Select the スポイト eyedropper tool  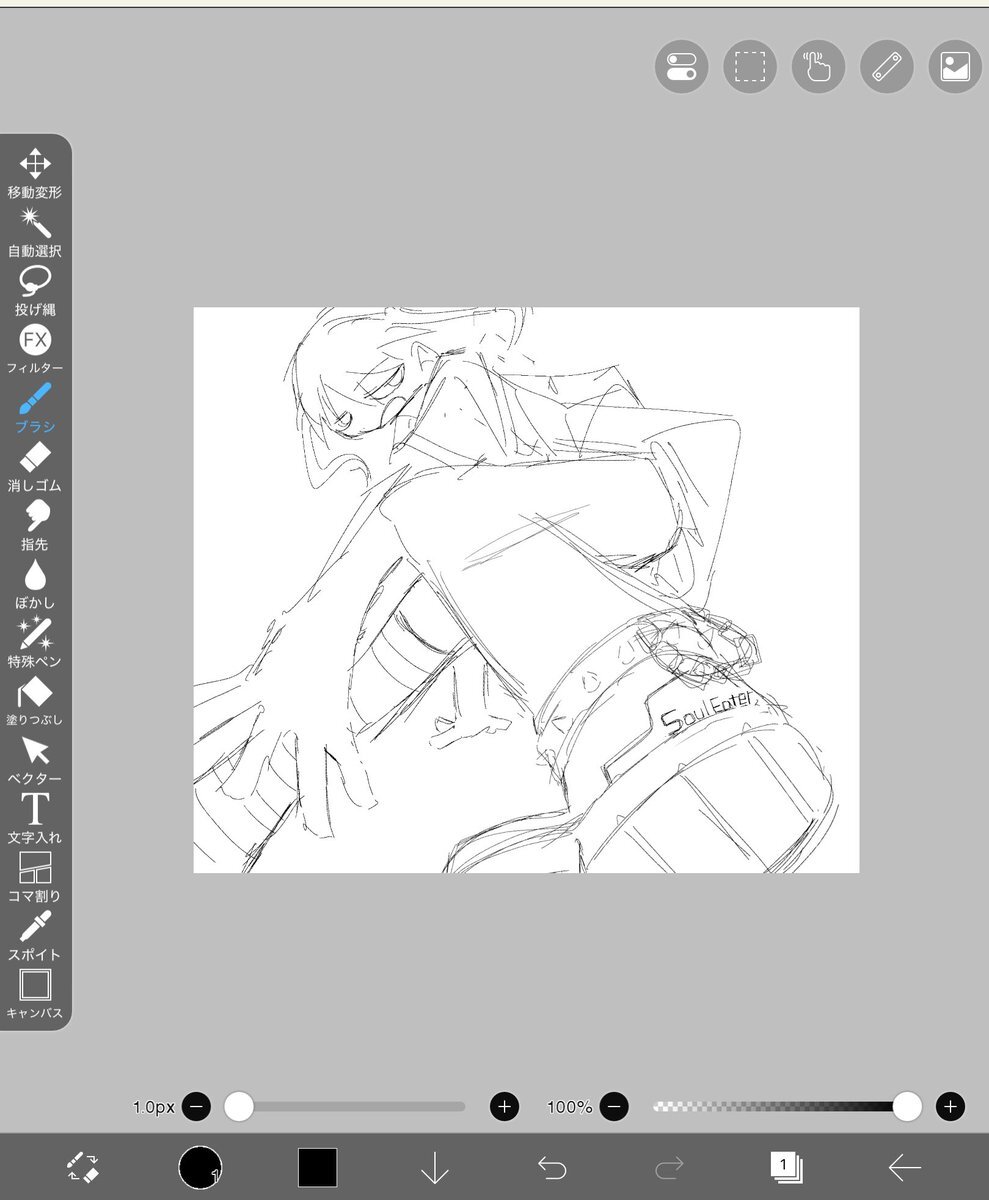pos(35,936)
